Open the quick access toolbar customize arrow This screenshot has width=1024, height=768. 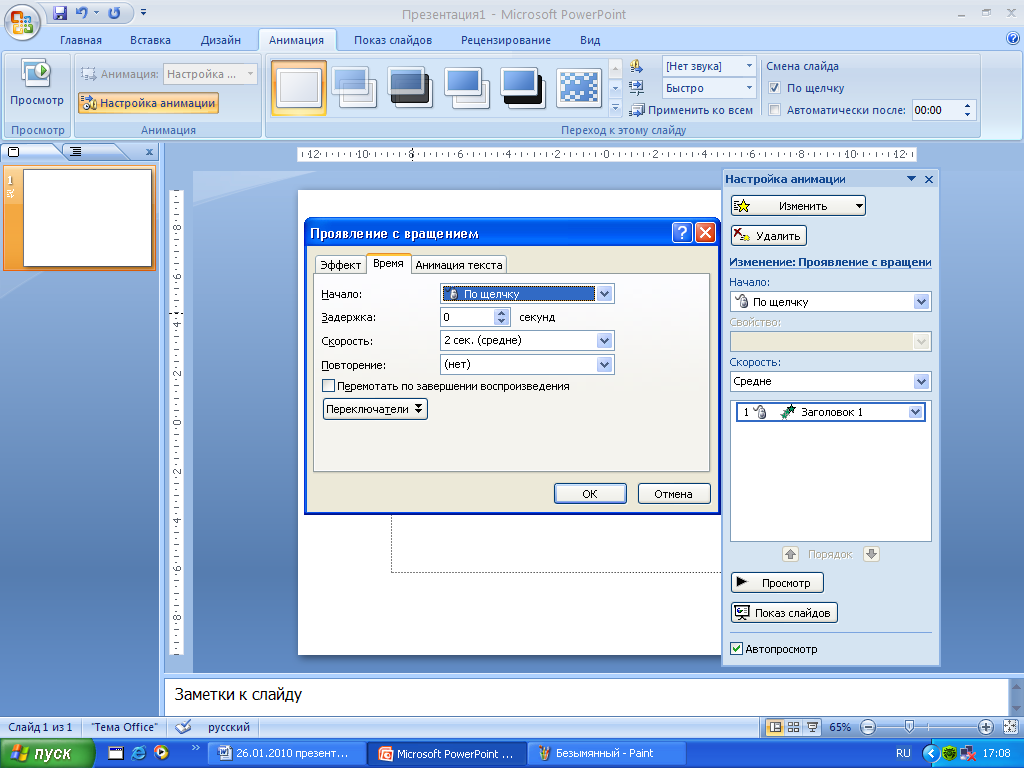point(143,12)
